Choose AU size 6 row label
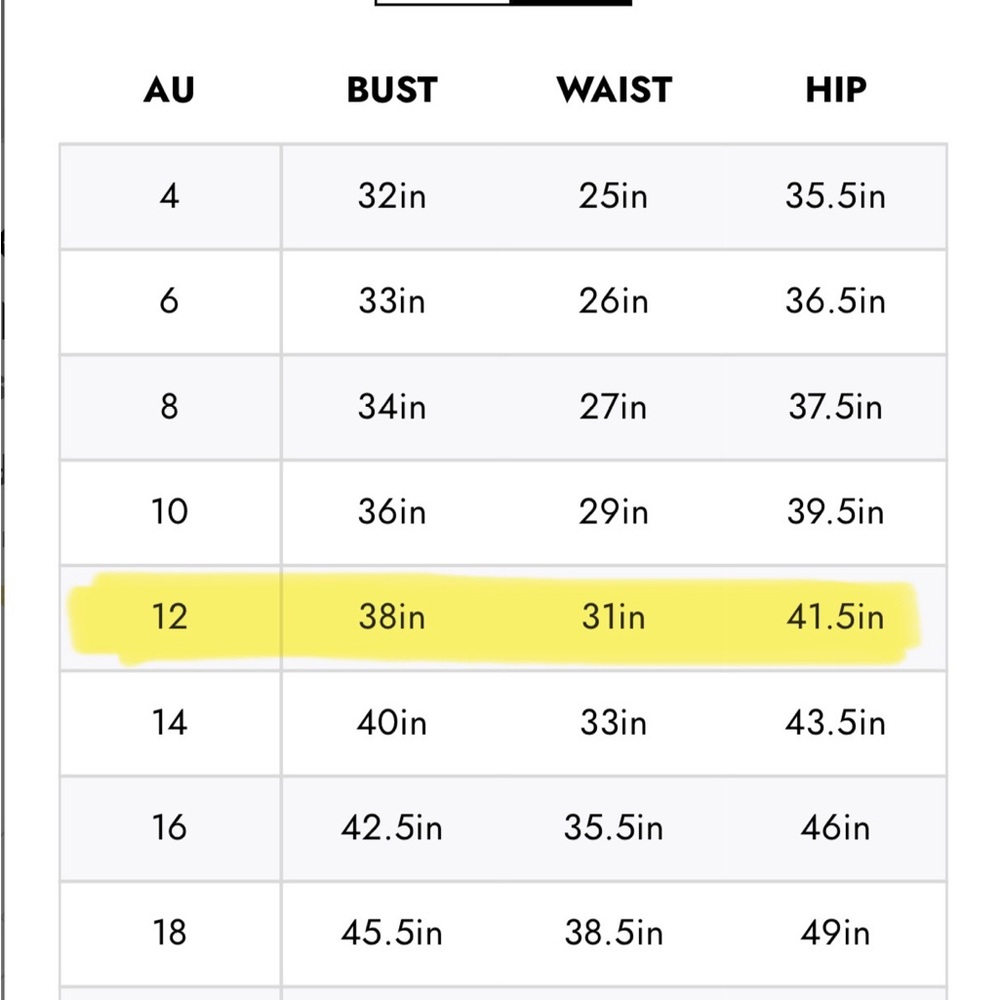Image resolution: width=1000 pixels, height=1000 pixels. pos(170,301)
